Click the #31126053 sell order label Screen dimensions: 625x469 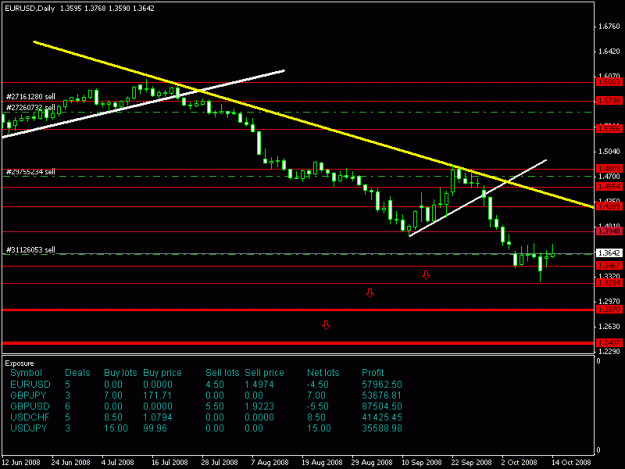click(x=31, y=250)
